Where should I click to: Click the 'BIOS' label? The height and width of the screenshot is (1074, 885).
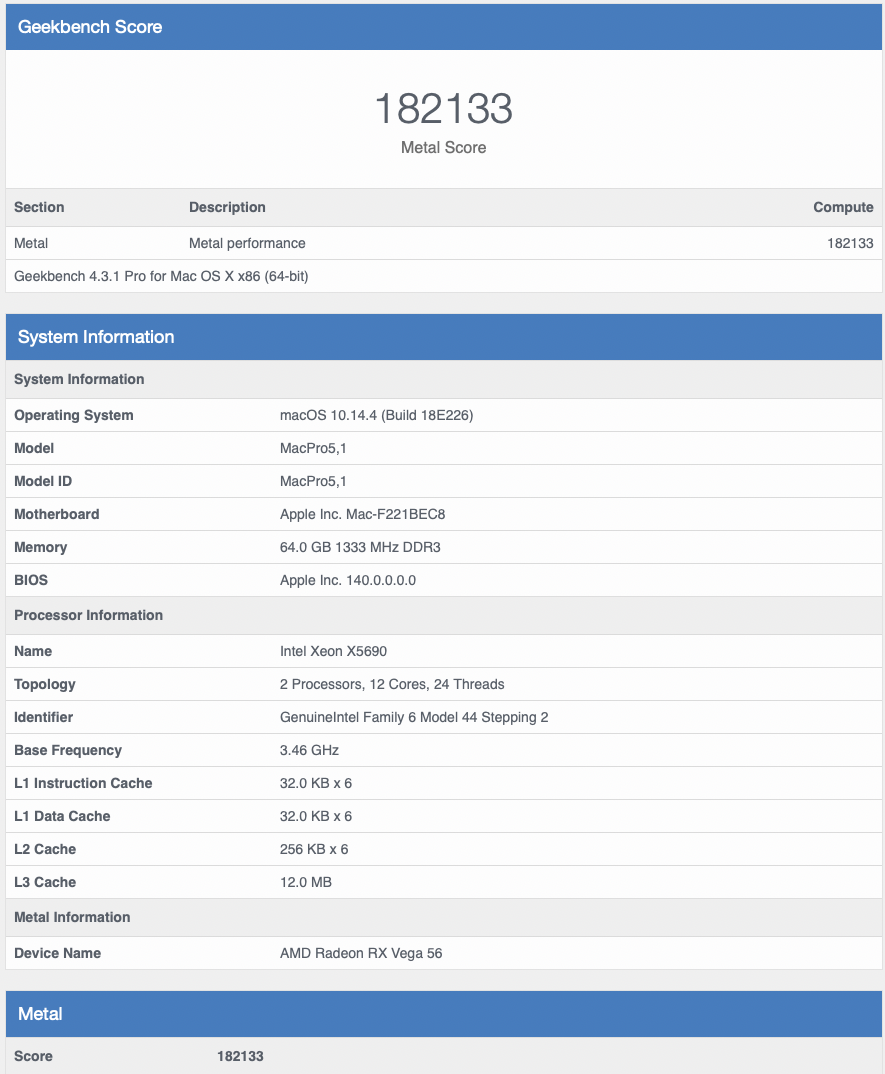[31, 580]
